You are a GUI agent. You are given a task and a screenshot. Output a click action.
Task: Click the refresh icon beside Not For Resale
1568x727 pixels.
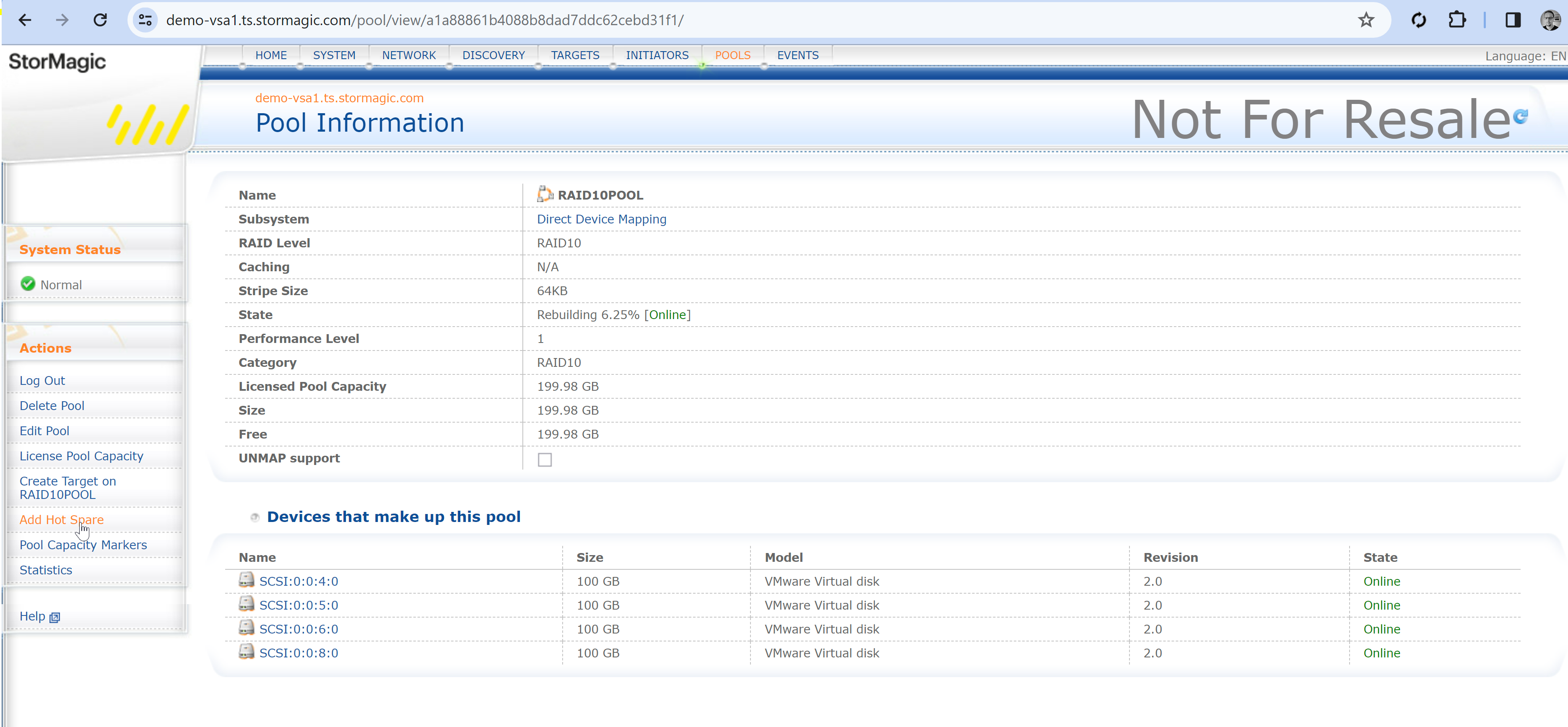(1520, 116)
